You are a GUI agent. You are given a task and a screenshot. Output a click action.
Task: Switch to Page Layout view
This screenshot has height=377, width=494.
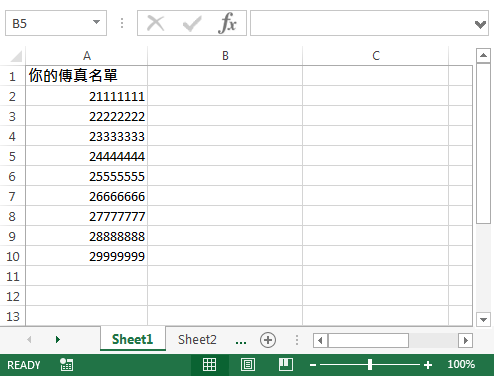pyautogui.click(x=248, y=364)
